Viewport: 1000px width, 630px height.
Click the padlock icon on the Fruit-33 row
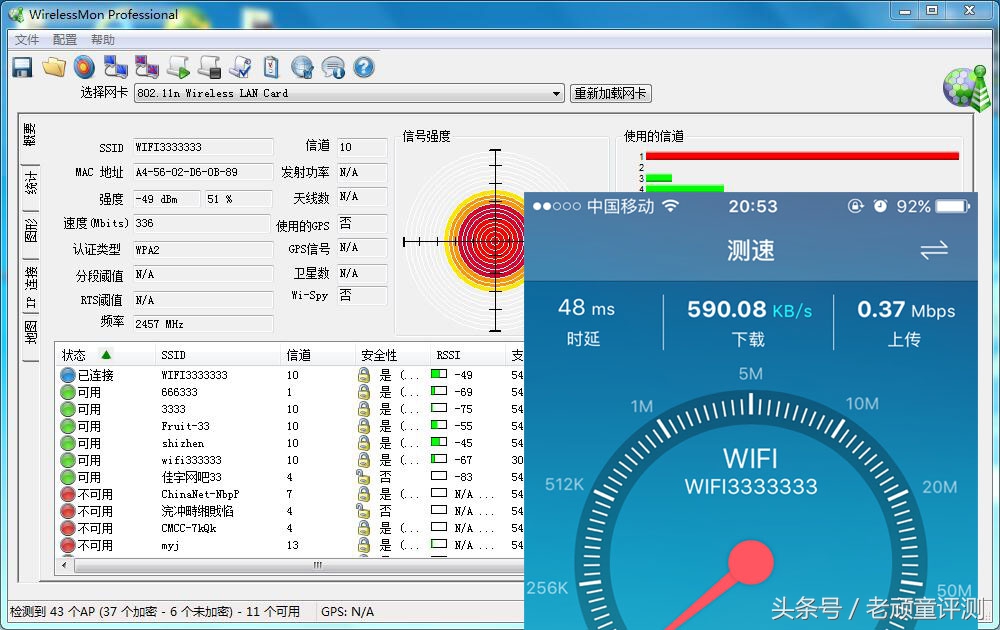pos(360,425)
